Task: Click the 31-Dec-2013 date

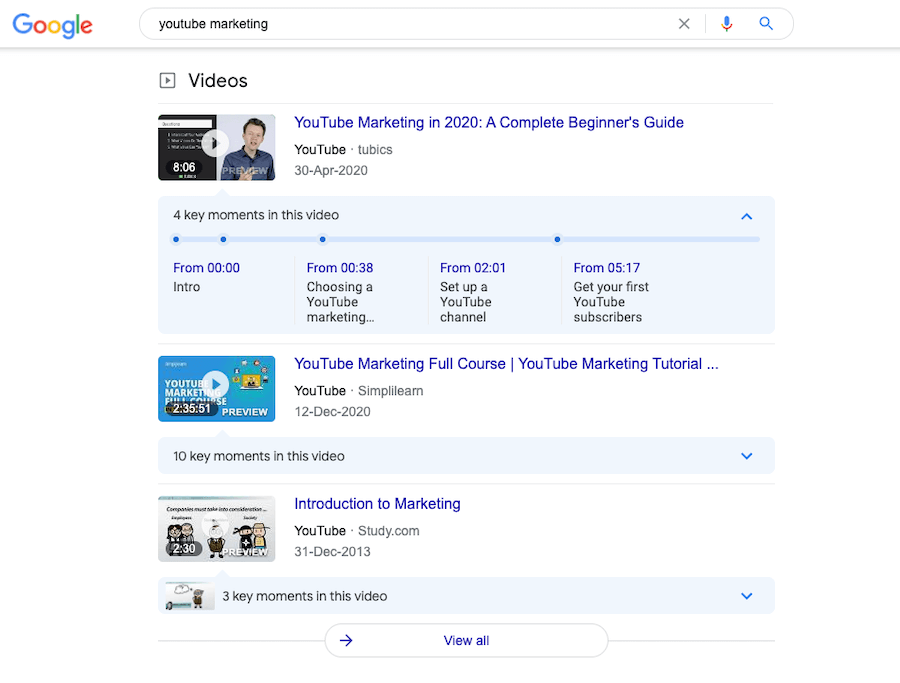Action: pos(332,552)
